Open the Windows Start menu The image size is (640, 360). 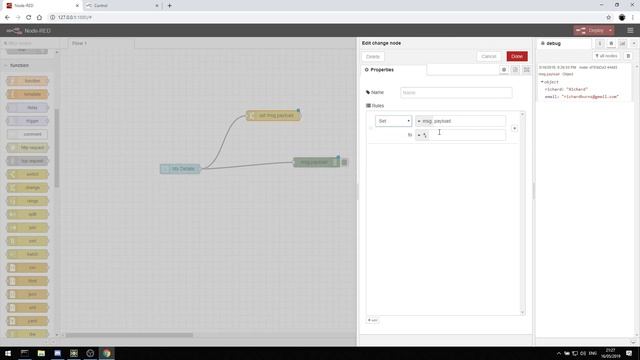(x=8, y=353)
